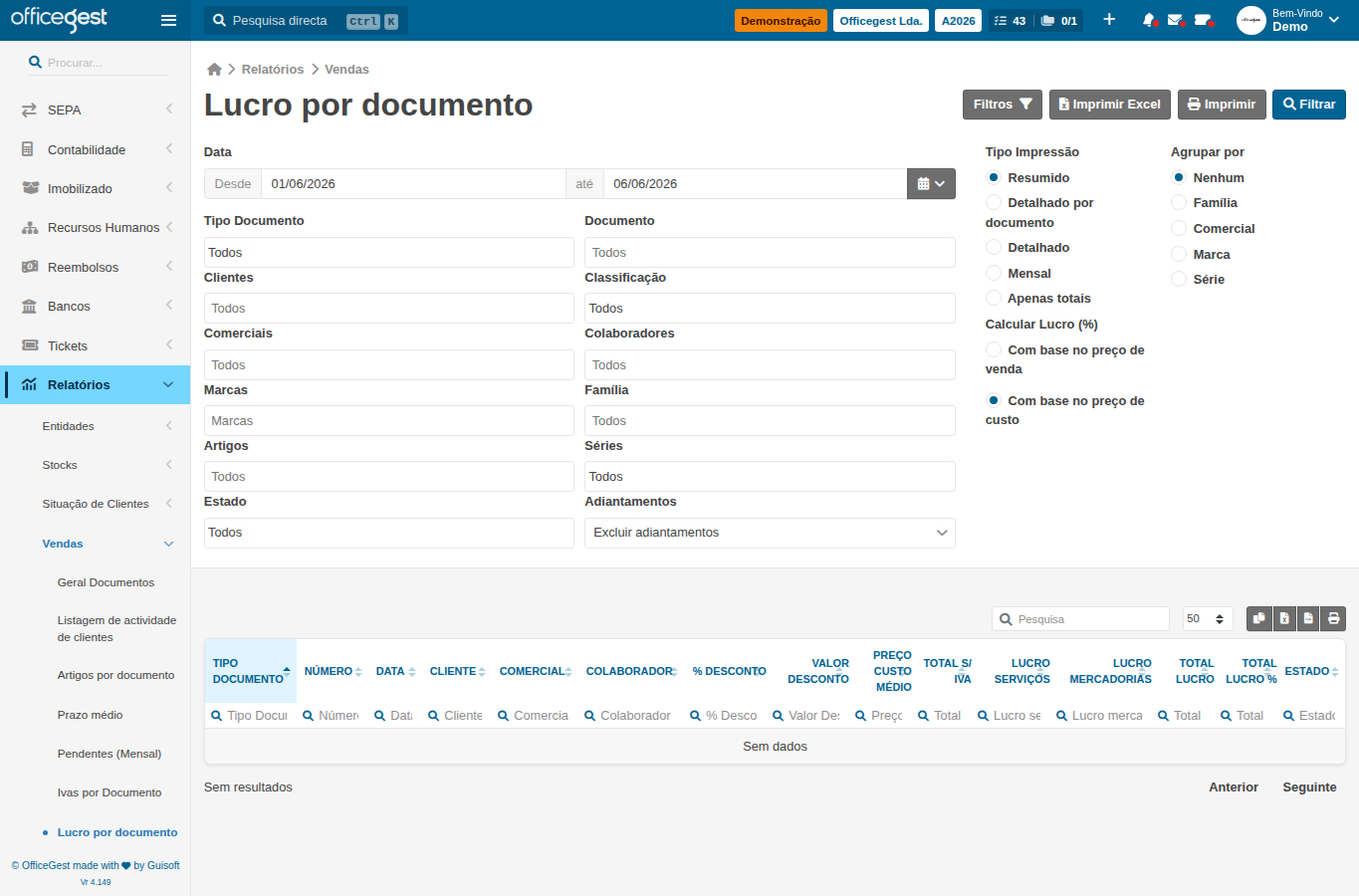Click the Pesquisa directa search box
Image resolution: width=1359 pixels, height=896 pixels.
306,21
